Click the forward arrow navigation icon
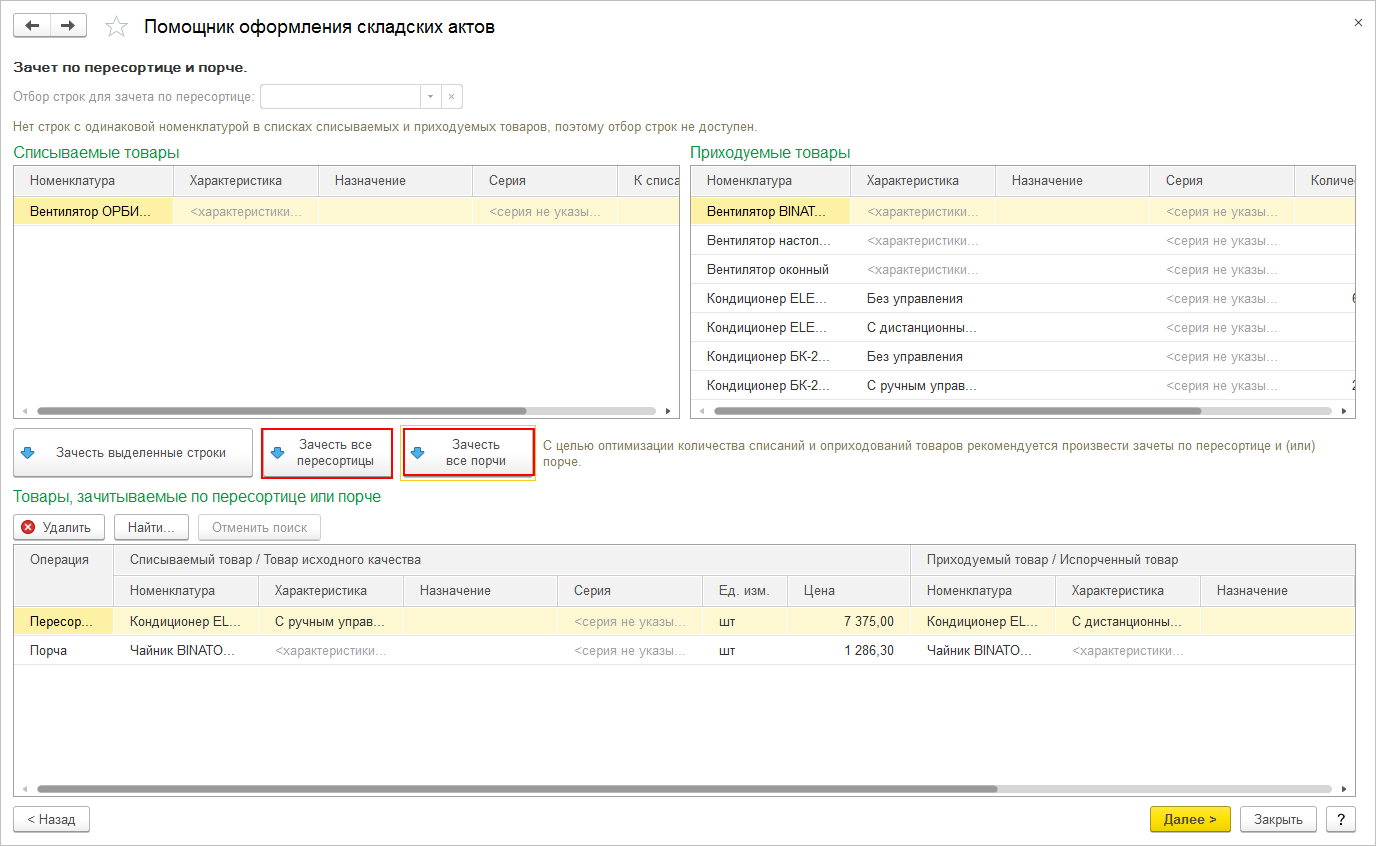Viewport: 1376px width, 846px height. (x=68, y=26)
